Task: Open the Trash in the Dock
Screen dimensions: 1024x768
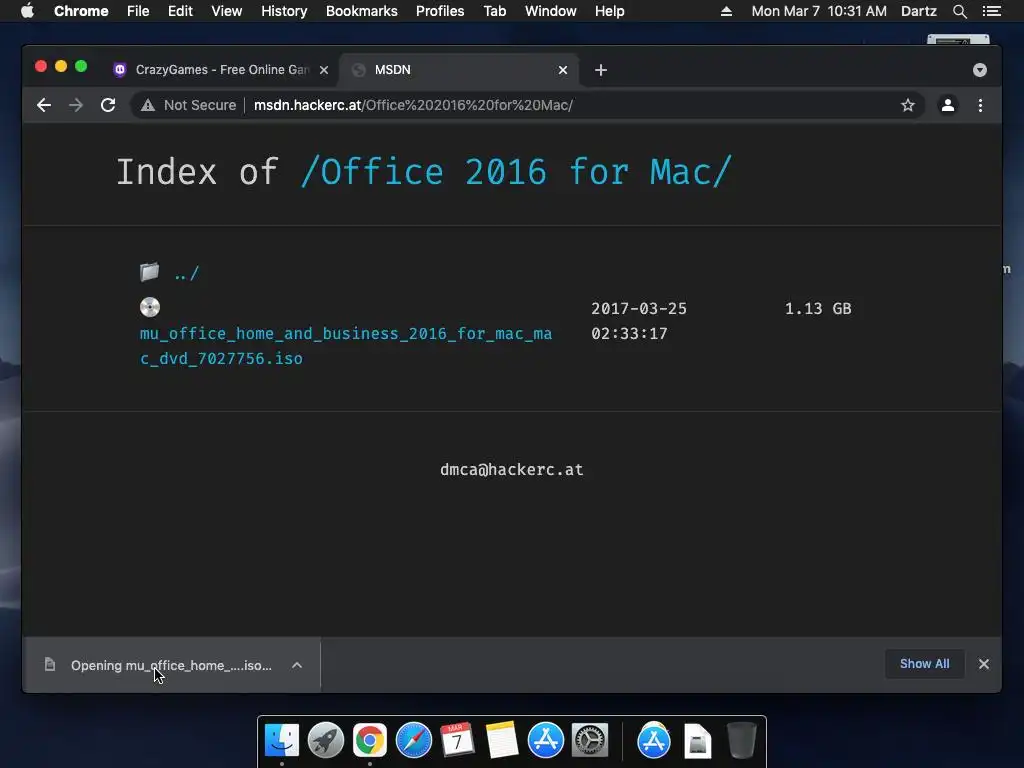Action: click(x=741, y=740)
